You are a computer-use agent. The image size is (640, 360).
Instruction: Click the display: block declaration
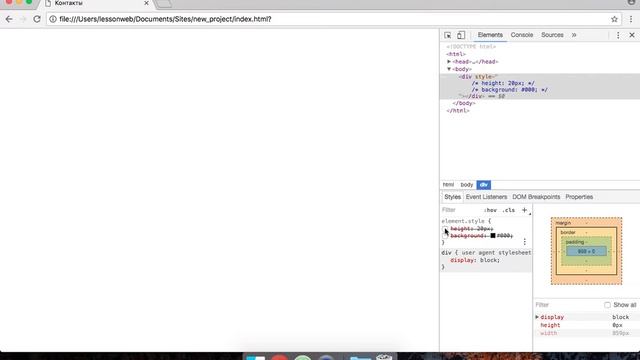point(475,260)
